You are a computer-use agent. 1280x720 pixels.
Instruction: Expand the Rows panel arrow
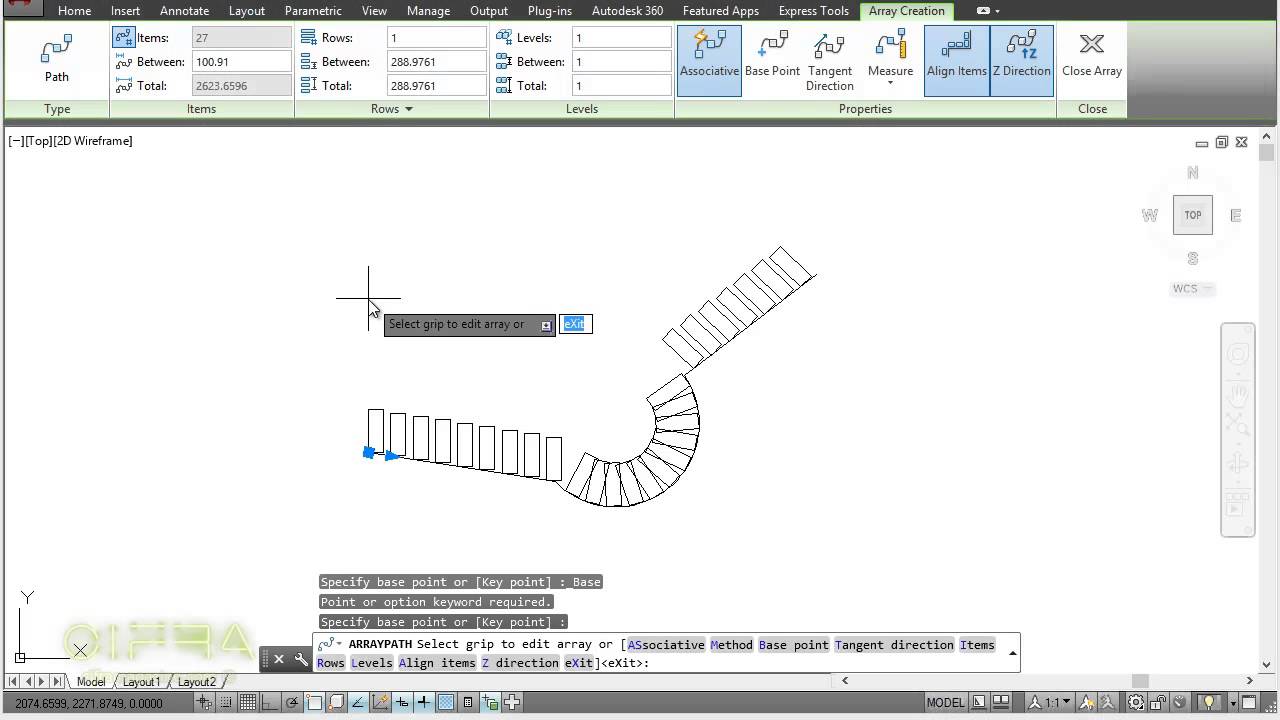(x=408, y=109)
